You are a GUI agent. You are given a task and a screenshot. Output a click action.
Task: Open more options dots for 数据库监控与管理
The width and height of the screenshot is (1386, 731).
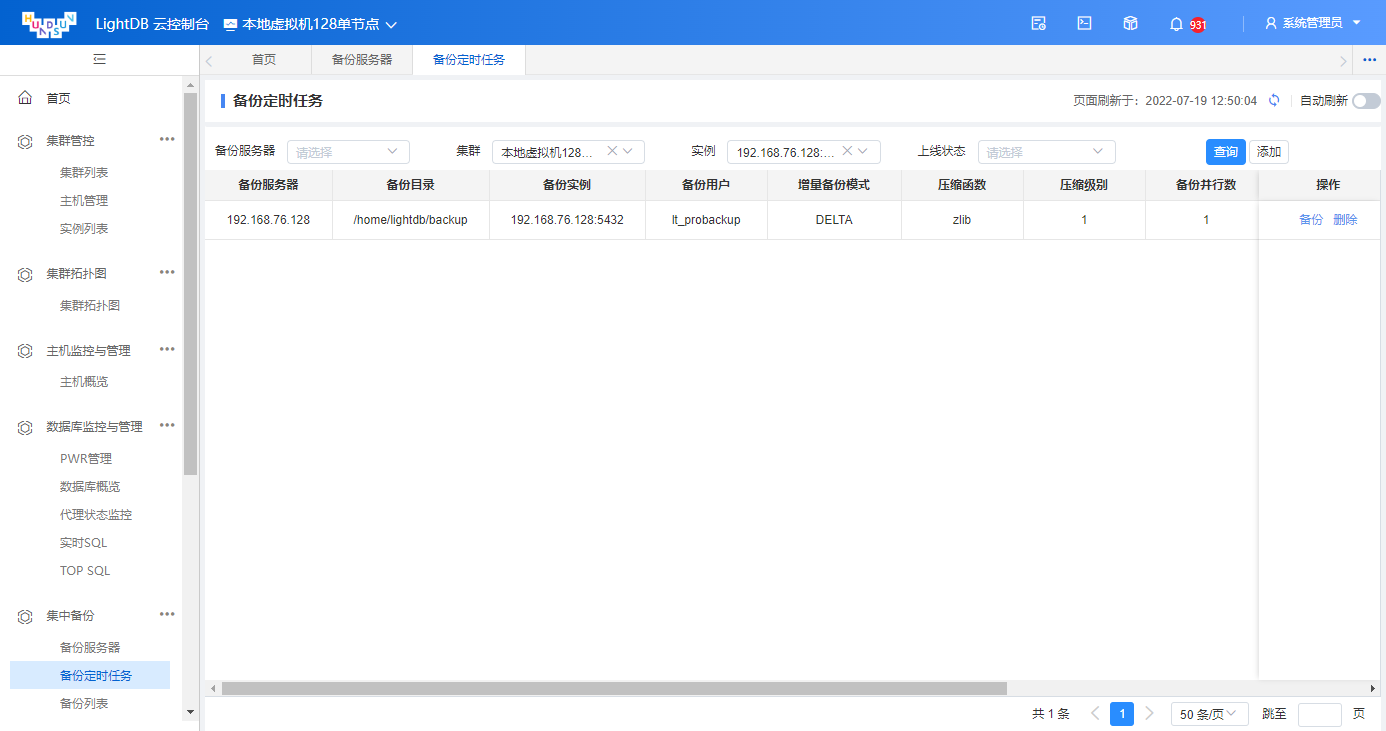[x=167, y=425]
